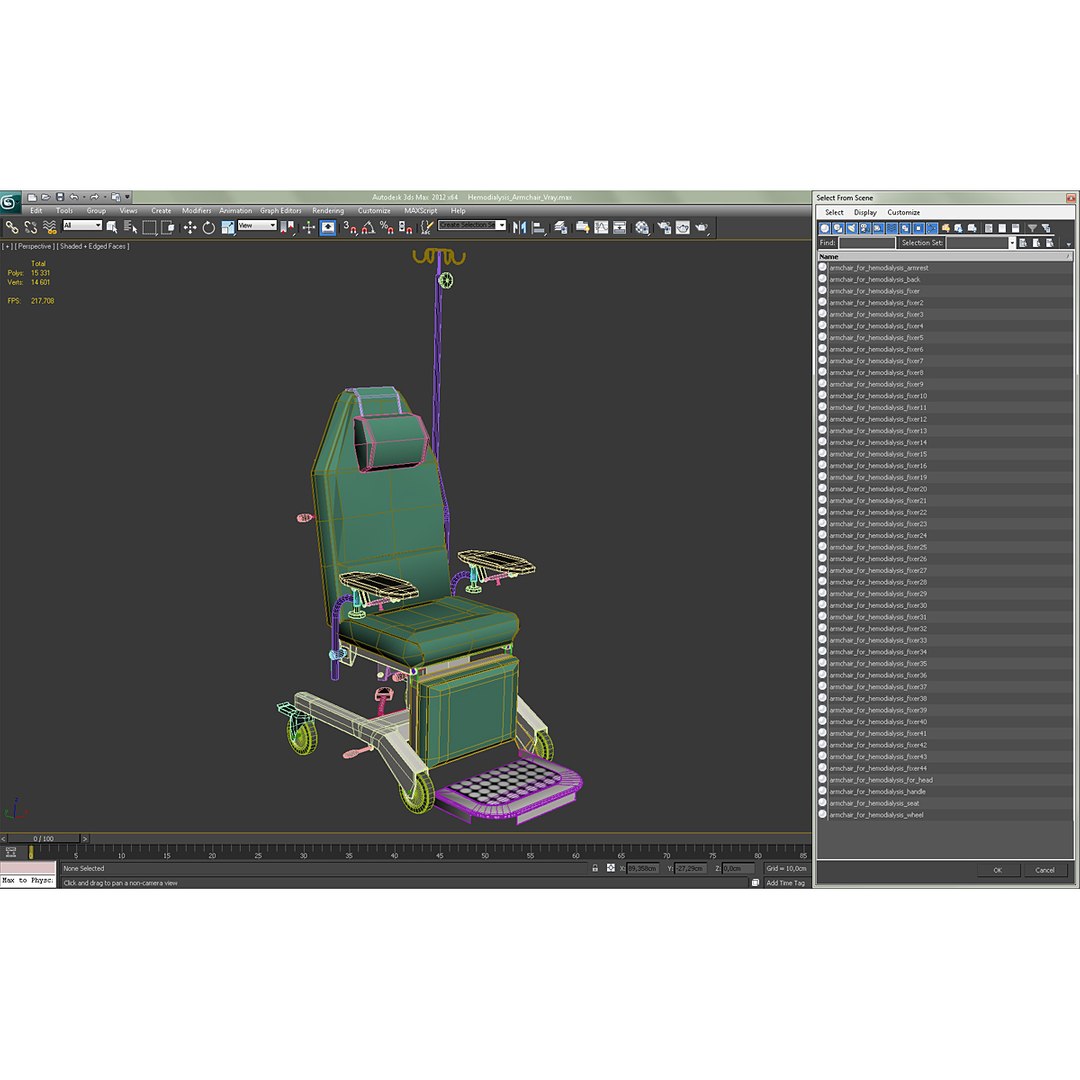Viewport: 1080px width, 1080px height.
Task: Select the Unlink Selection tool
Action: pos(31,227)
